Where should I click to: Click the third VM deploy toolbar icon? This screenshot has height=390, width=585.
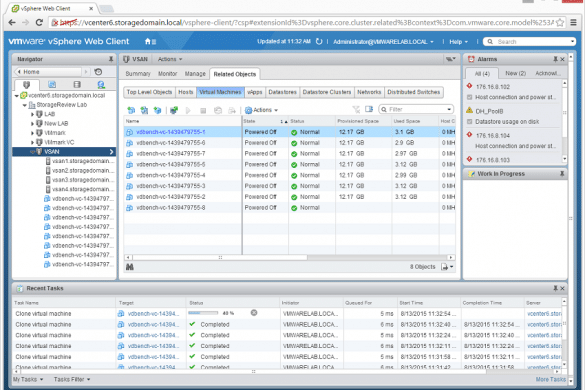pyautogui.click(x=157, y=110)
